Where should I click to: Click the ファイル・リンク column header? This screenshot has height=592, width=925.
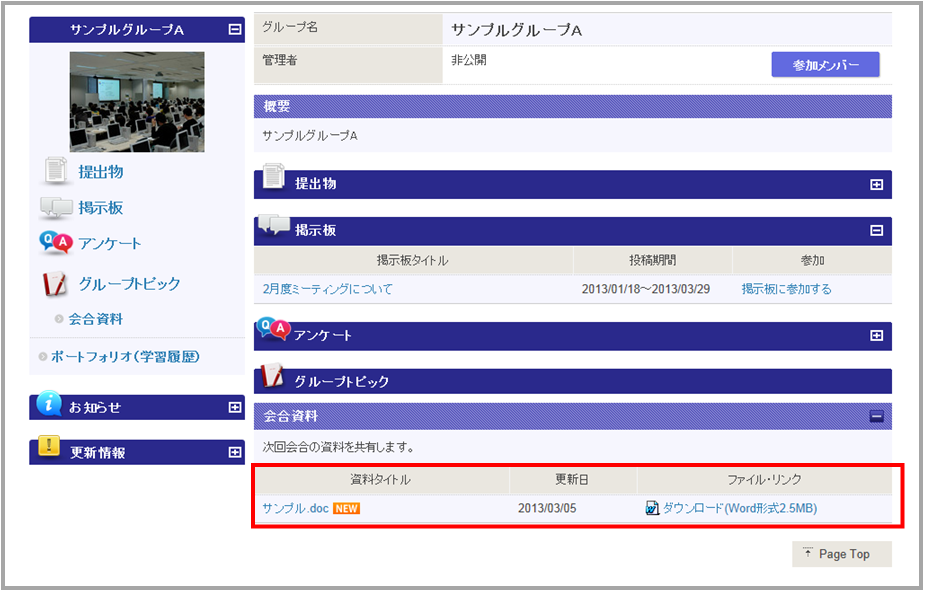[765, 480]
